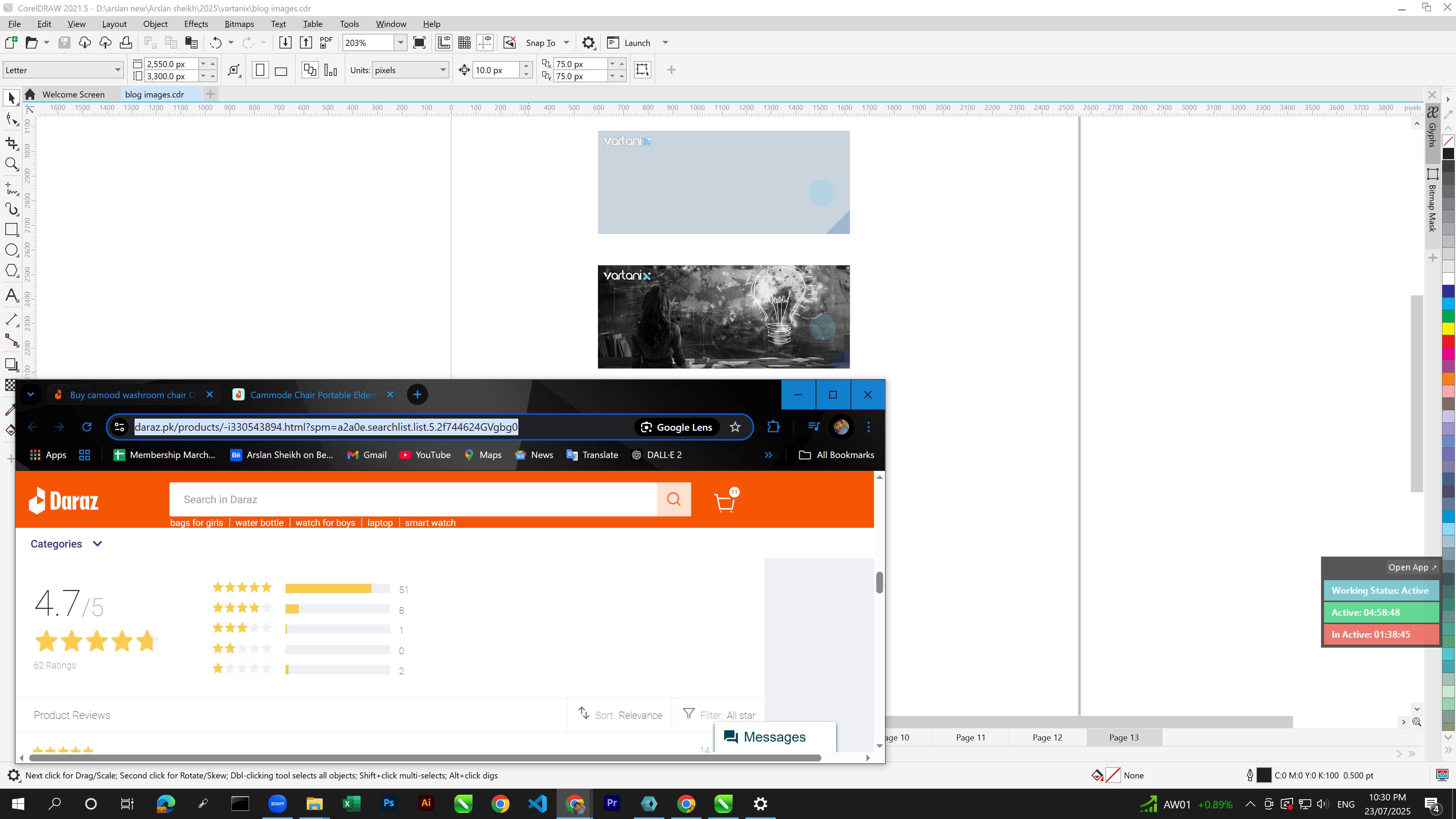Select the Shape tool in toolbox
This screenshot has height=819, width=1456.
[x=11, y=120]
